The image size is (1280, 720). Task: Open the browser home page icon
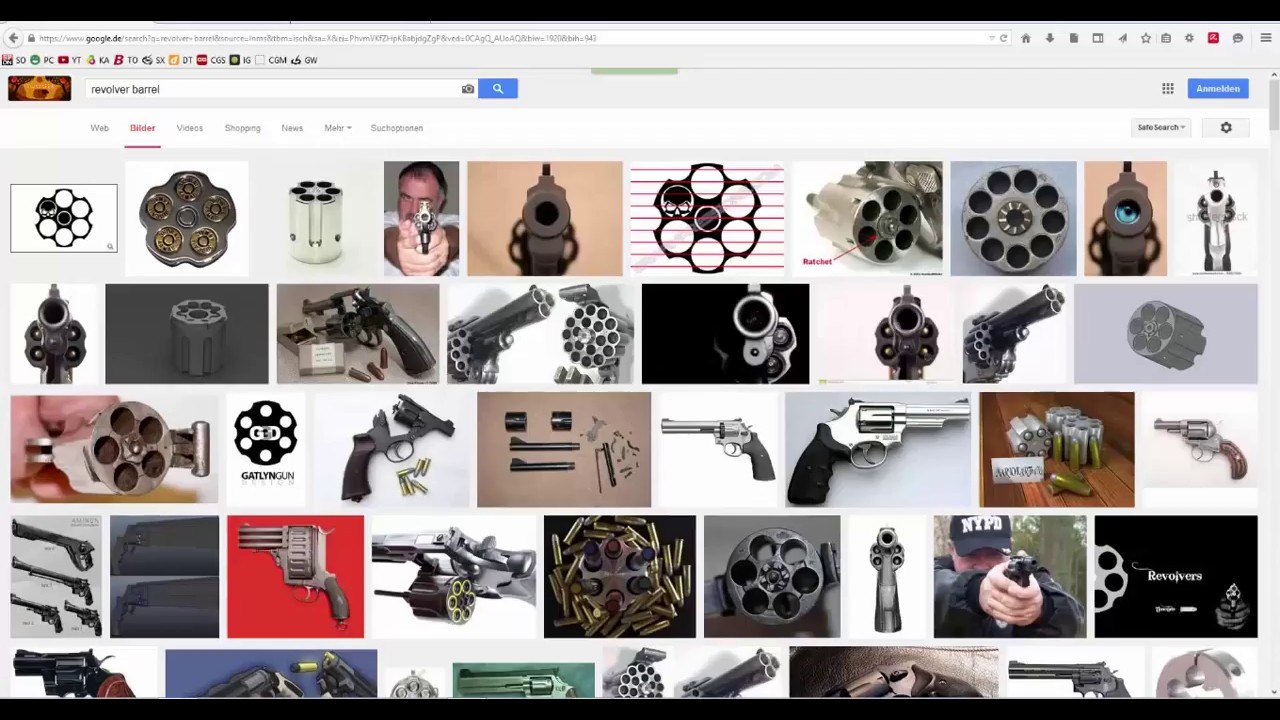tap(1026, 38)
